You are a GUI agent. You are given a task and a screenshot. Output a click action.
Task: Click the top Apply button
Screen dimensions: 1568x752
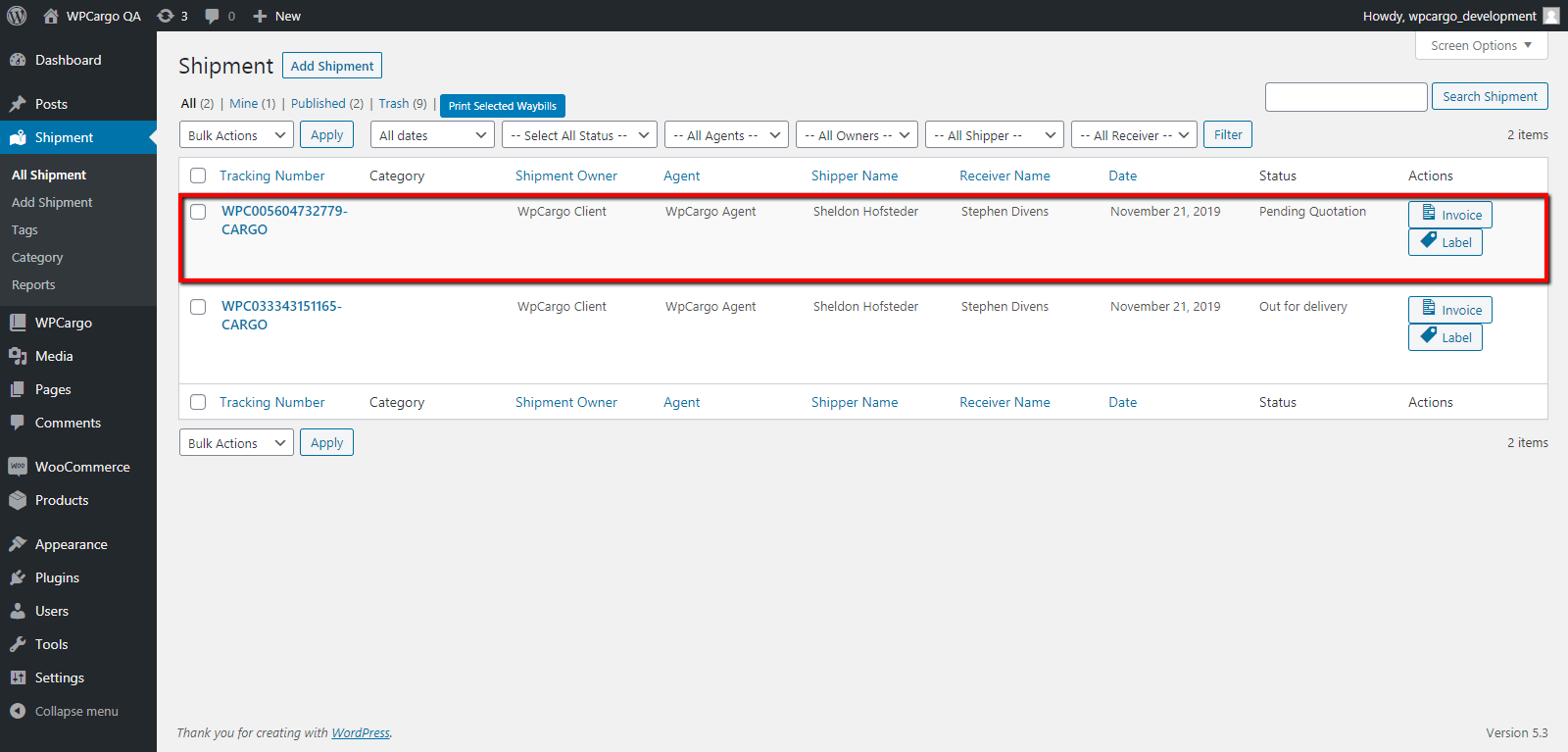326,134
